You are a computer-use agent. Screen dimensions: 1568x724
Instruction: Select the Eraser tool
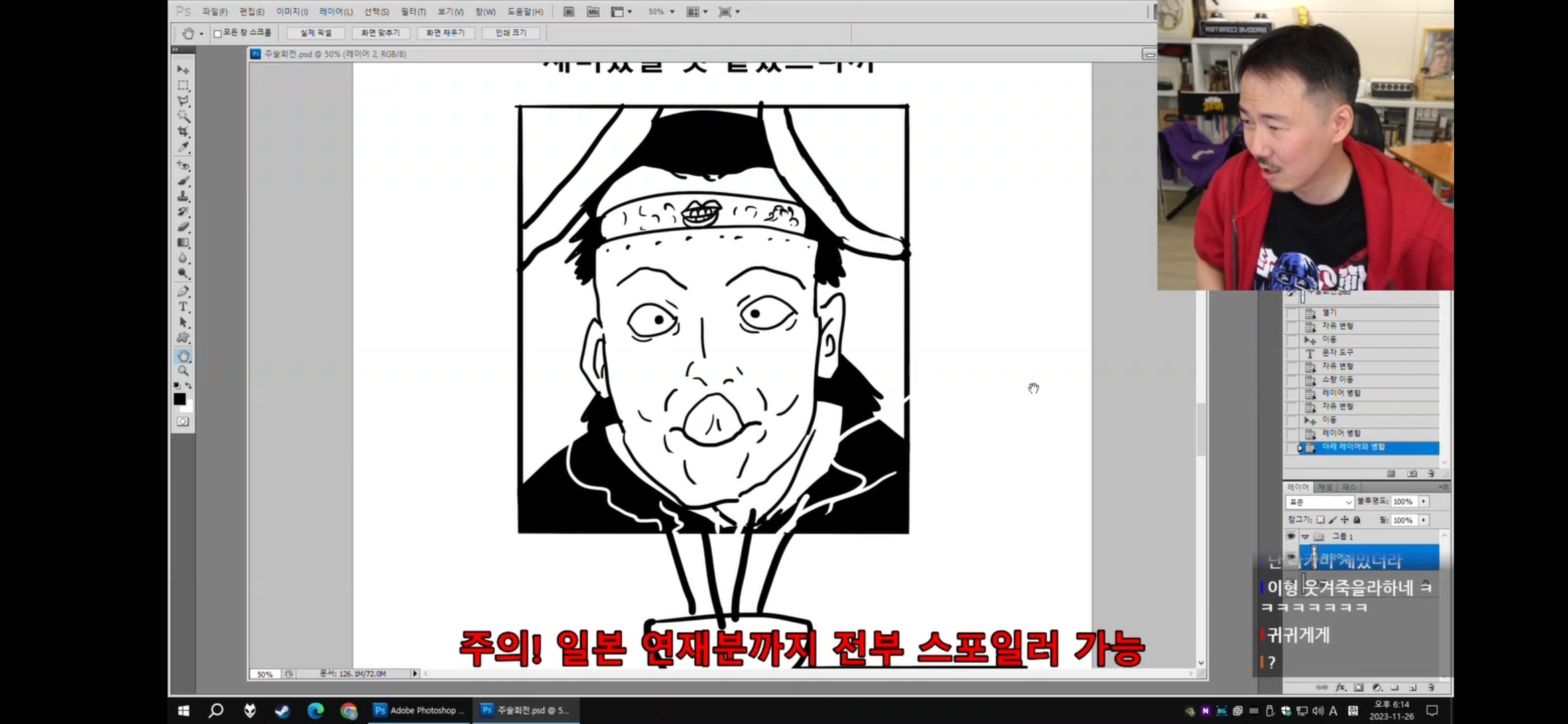pos(183,227)
